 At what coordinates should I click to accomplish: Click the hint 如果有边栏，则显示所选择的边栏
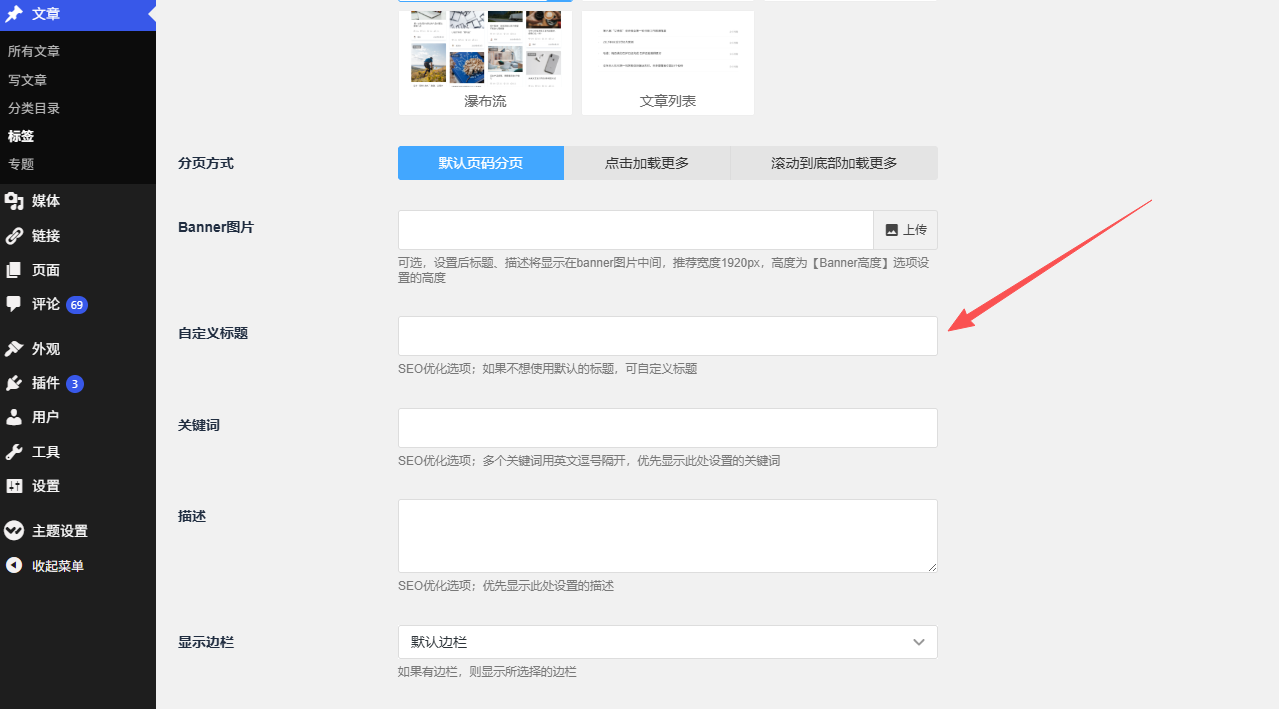coord(487,672)
